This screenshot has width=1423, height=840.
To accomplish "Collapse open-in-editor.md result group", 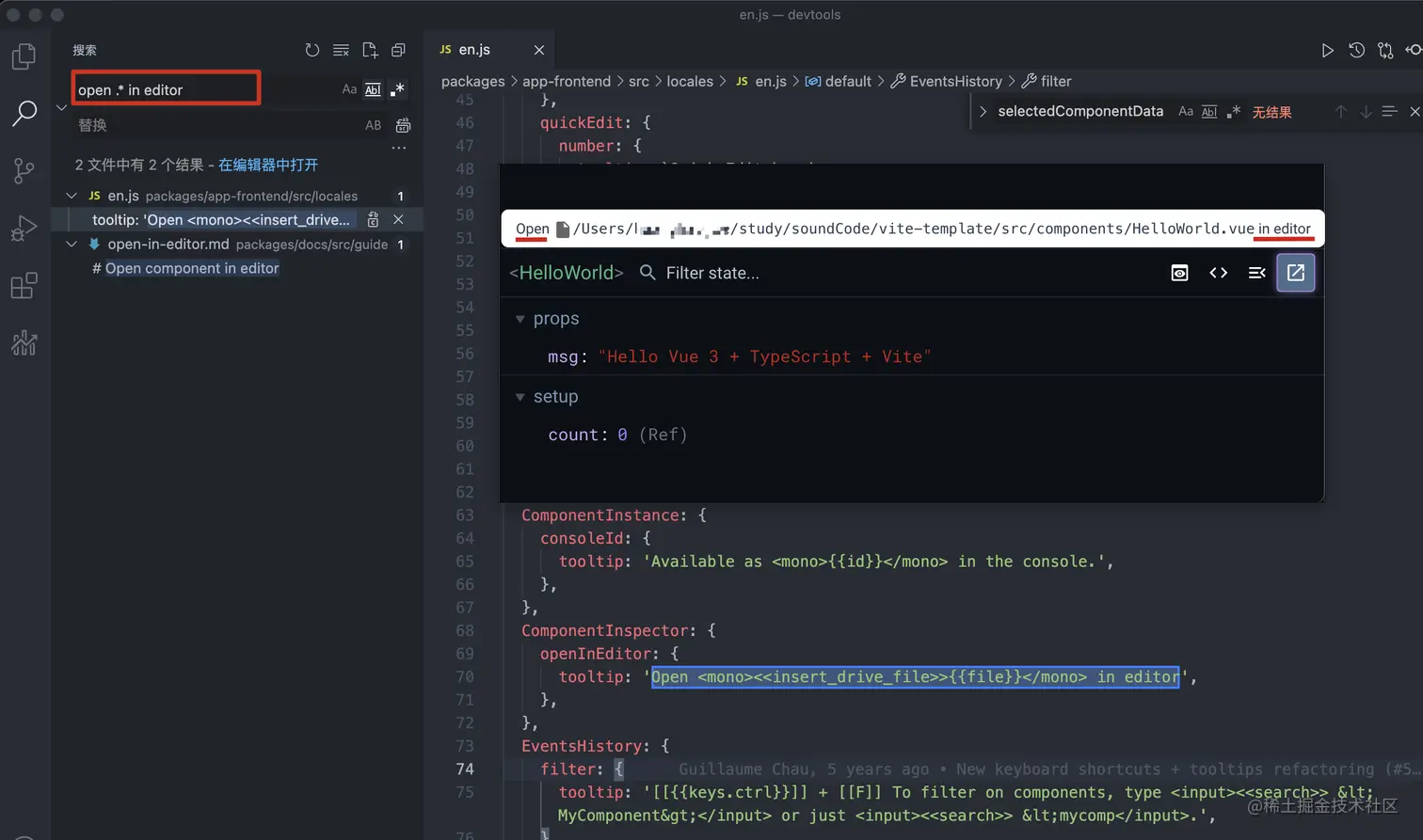I will point(72,244).
